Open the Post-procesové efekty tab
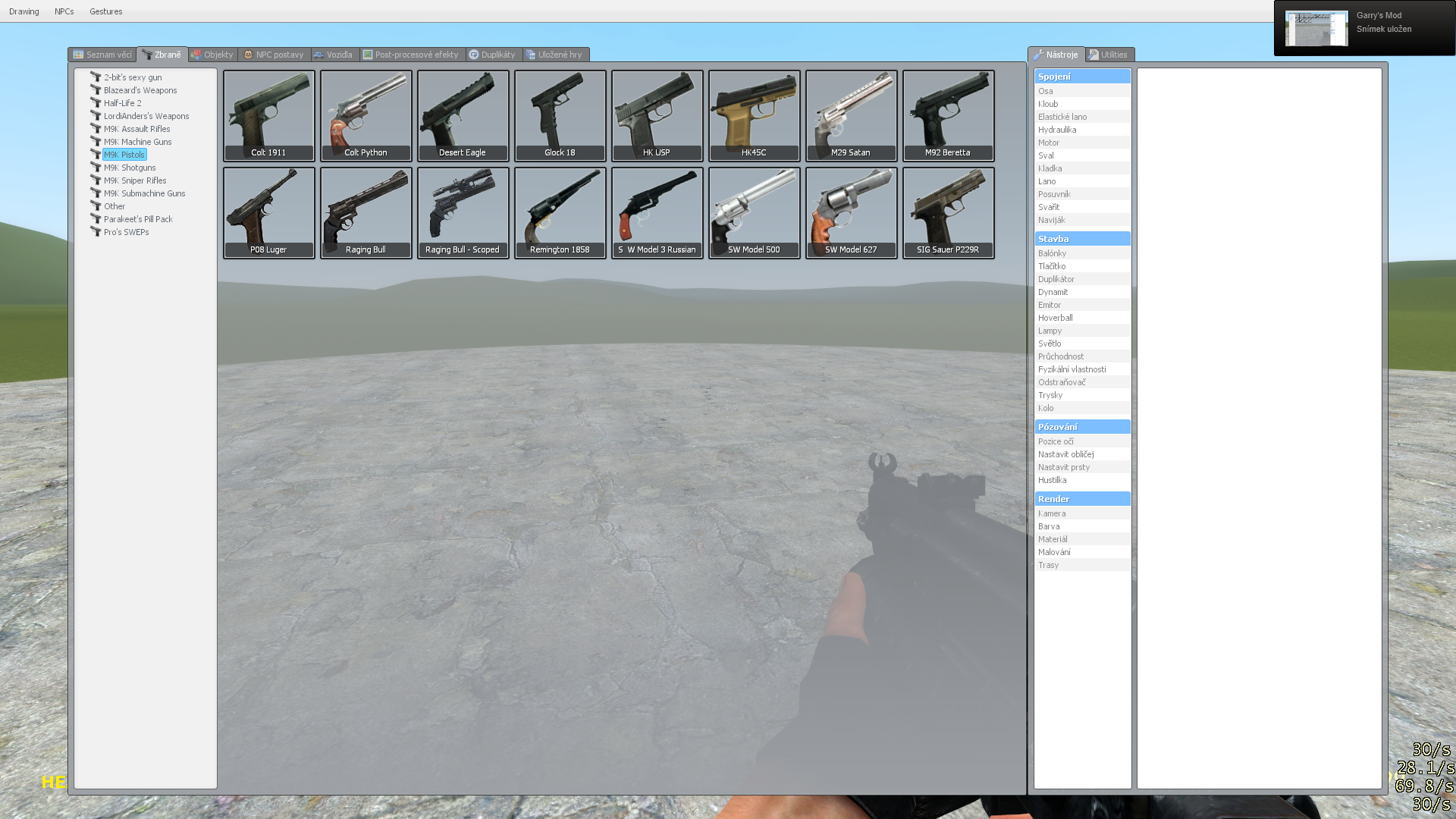1456x819 pixels. pos(412,55)
